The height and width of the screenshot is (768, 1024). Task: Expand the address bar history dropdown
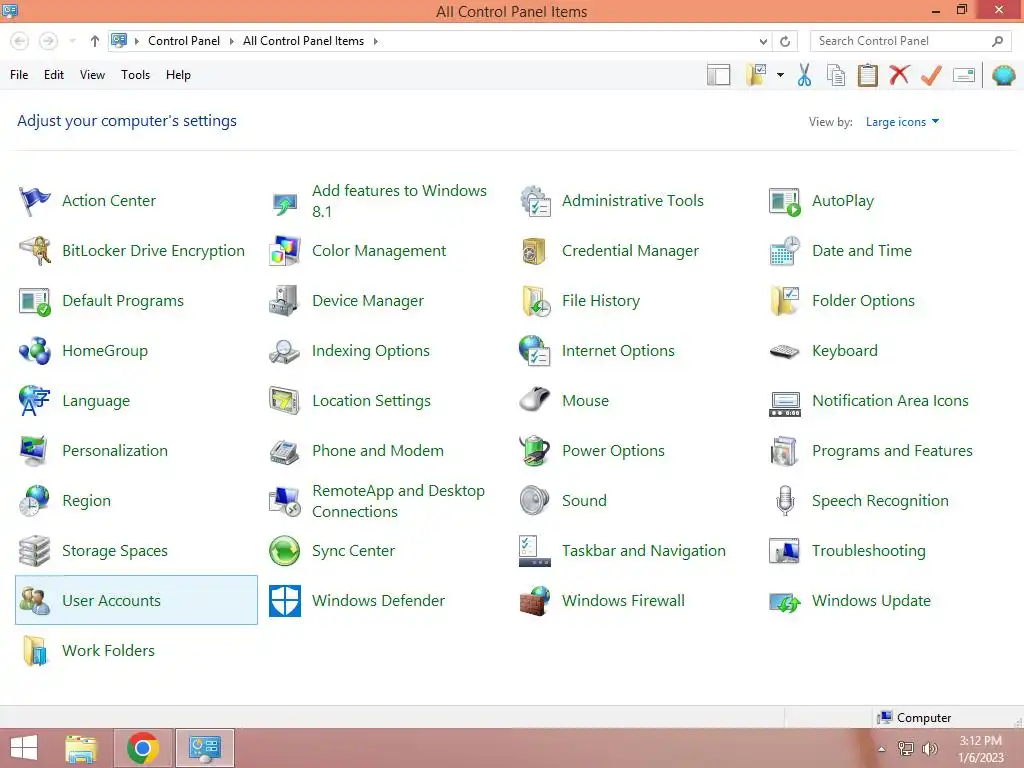tap(763, 41)
